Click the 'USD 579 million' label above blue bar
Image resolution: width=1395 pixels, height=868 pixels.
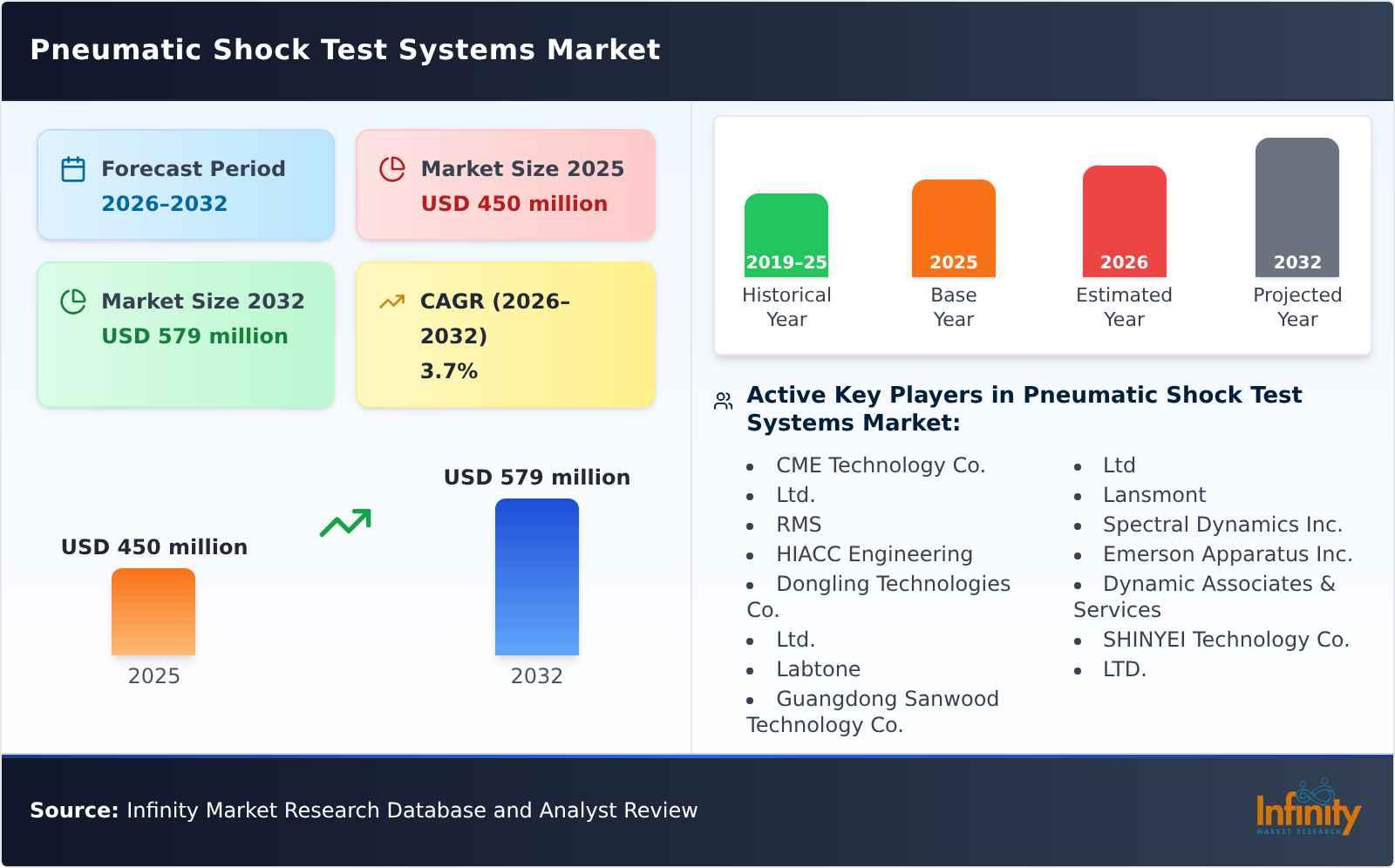pos(537,478)
